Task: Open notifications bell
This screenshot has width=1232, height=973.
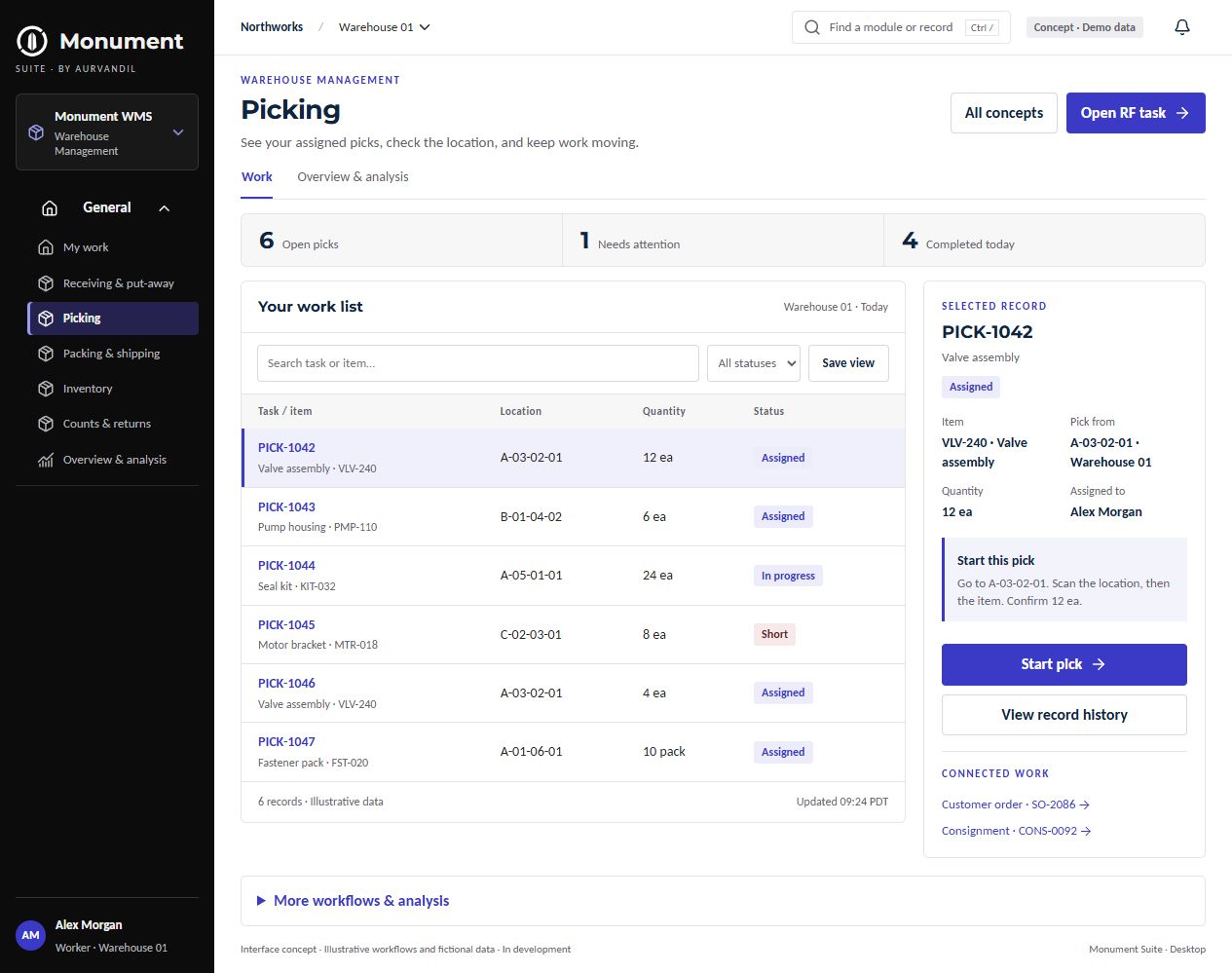Action: (1182, 27)
